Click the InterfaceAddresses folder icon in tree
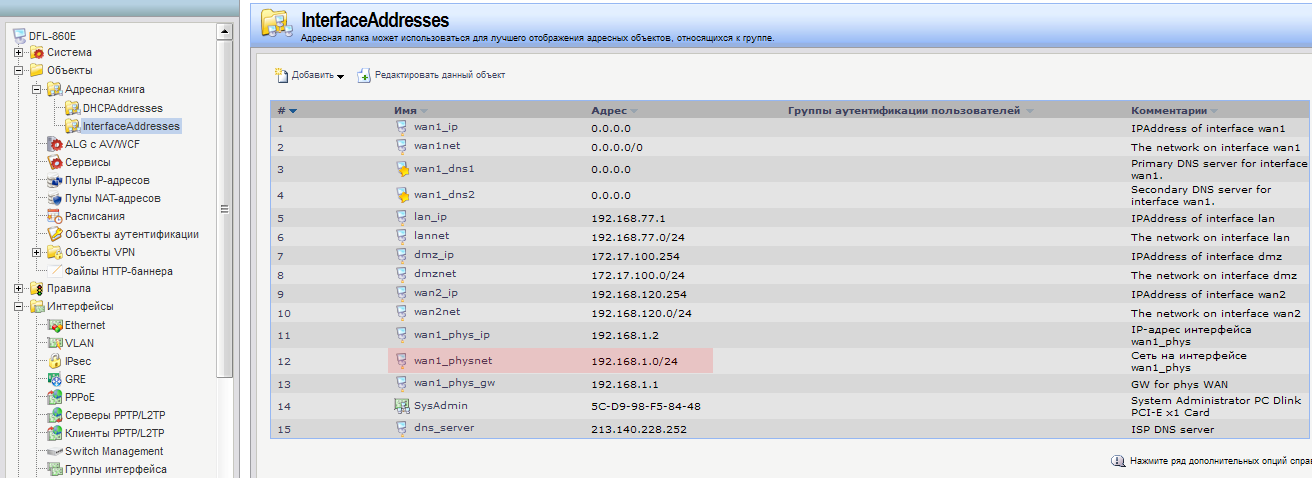 [73, 126]
